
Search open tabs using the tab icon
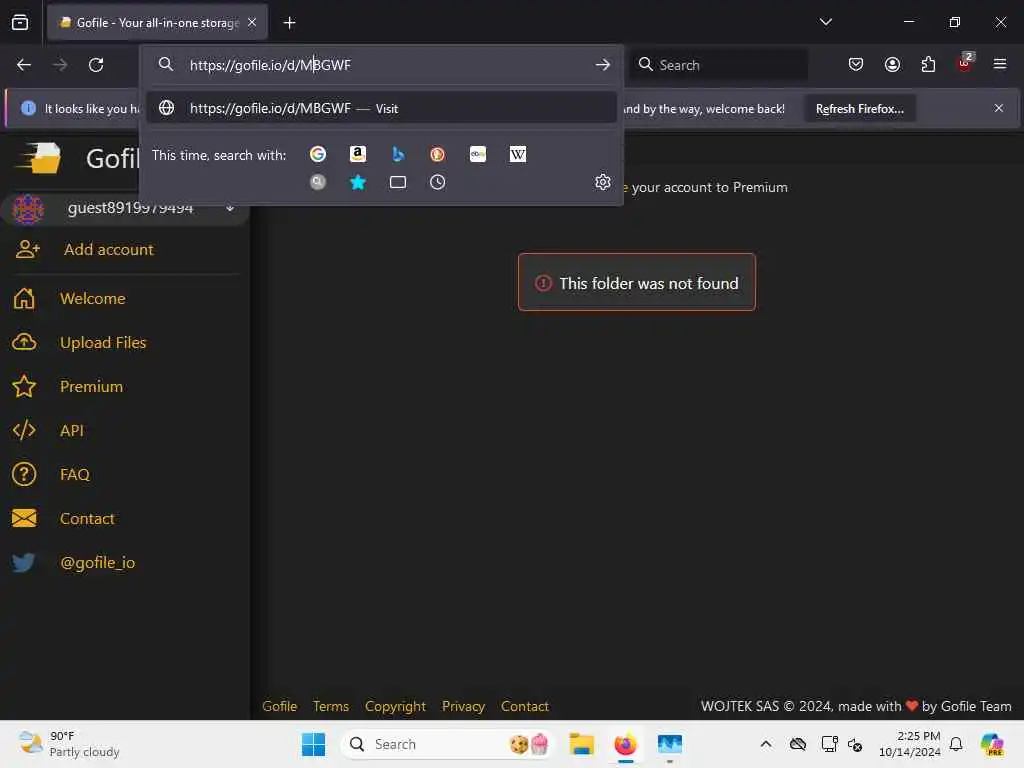pos(398,182)
